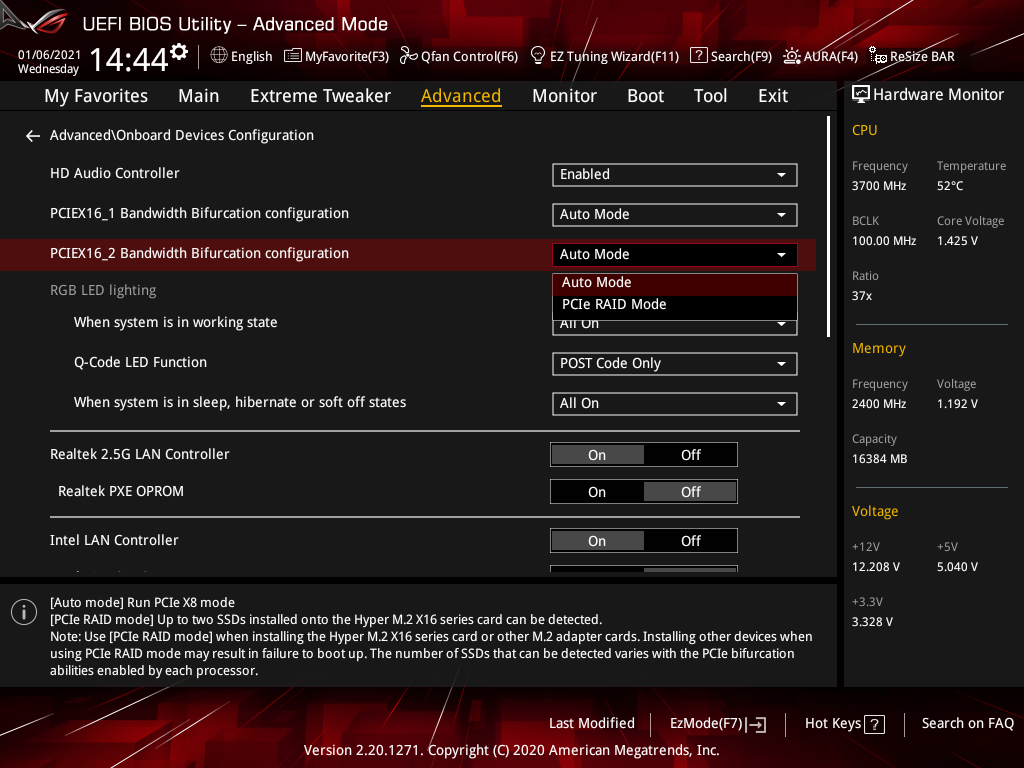Viewport: 1024px width, 768px height.
Task: Click Realtek PXE OPROM label
Action: pos(121,492)
